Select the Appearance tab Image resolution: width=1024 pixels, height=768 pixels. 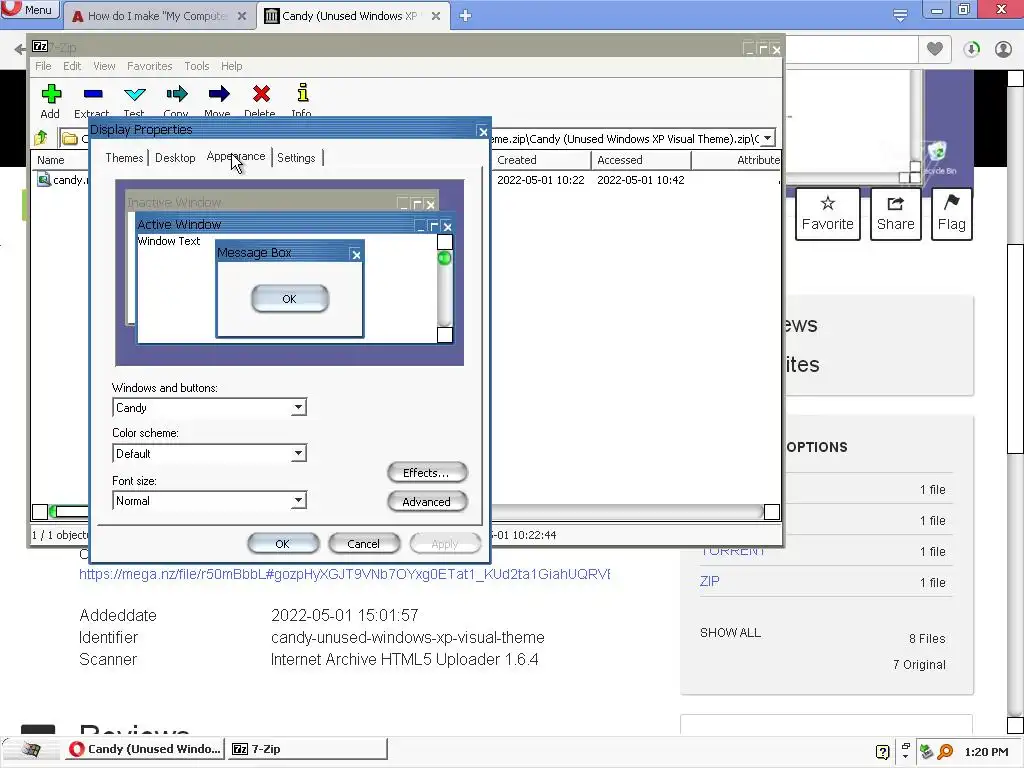pos(236,156)
